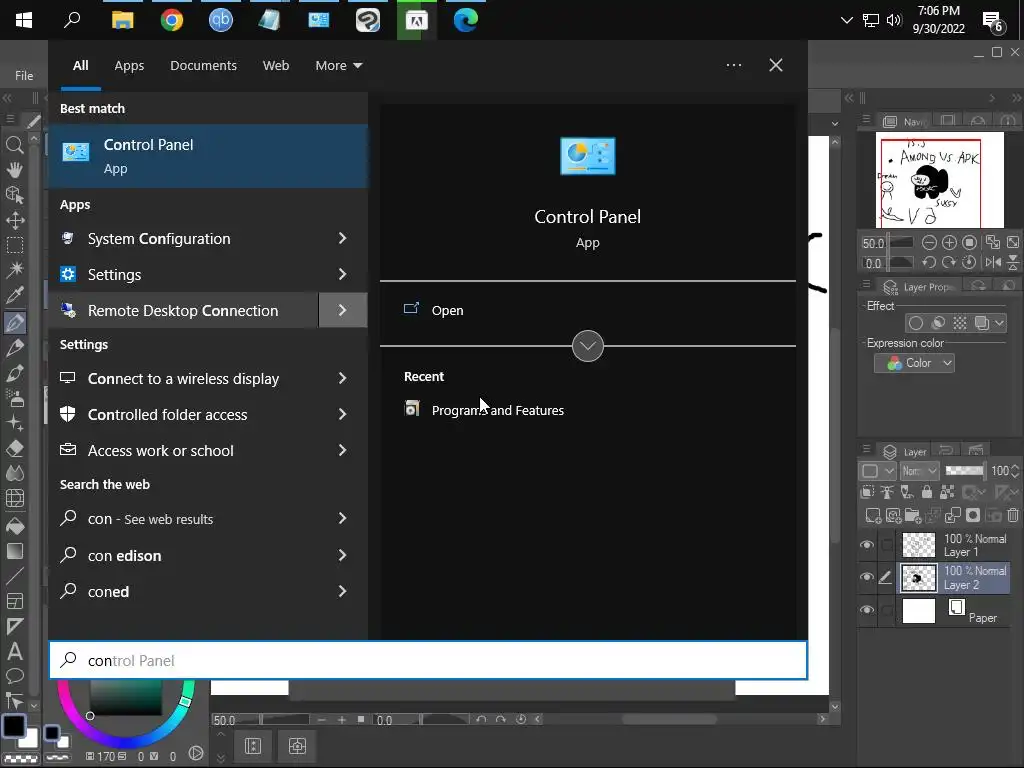Toggle Clip to layer below icon
The width and height of the screenshot is (1024, 768).
coord(868,492)
